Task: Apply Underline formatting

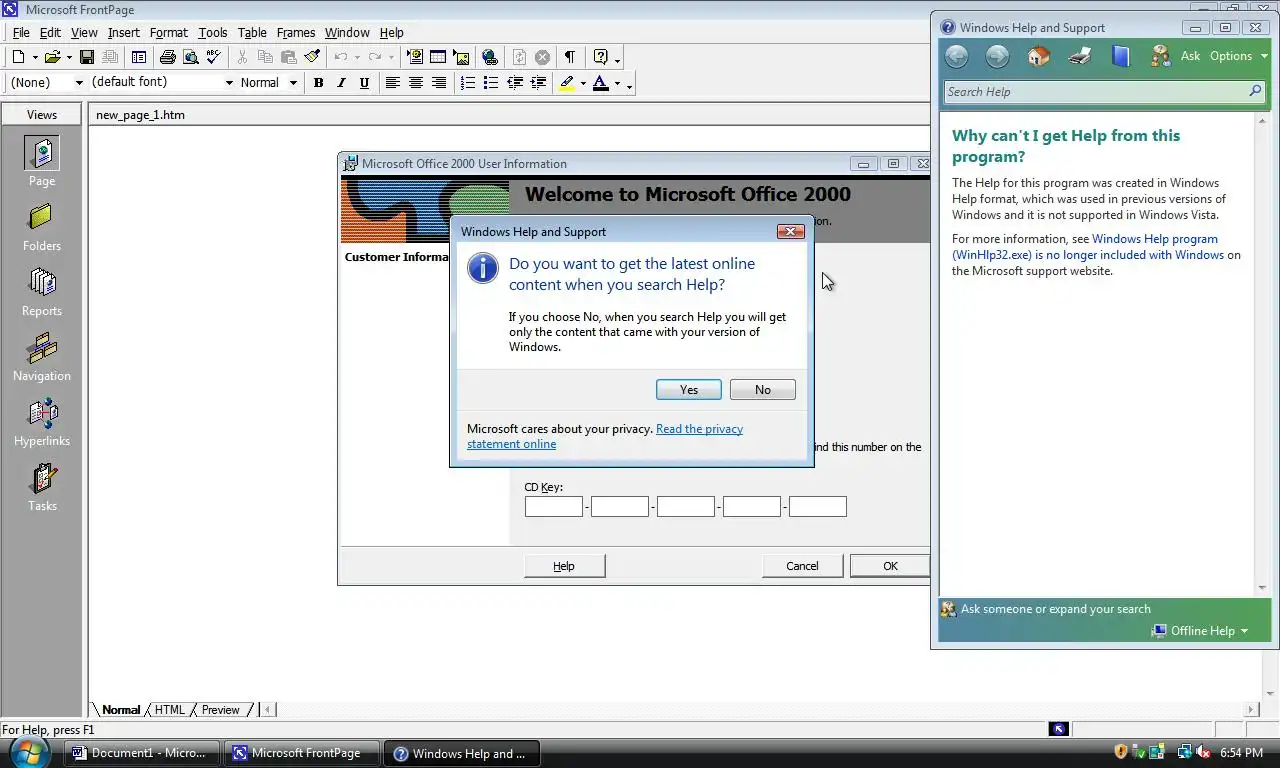Action: 364,83
